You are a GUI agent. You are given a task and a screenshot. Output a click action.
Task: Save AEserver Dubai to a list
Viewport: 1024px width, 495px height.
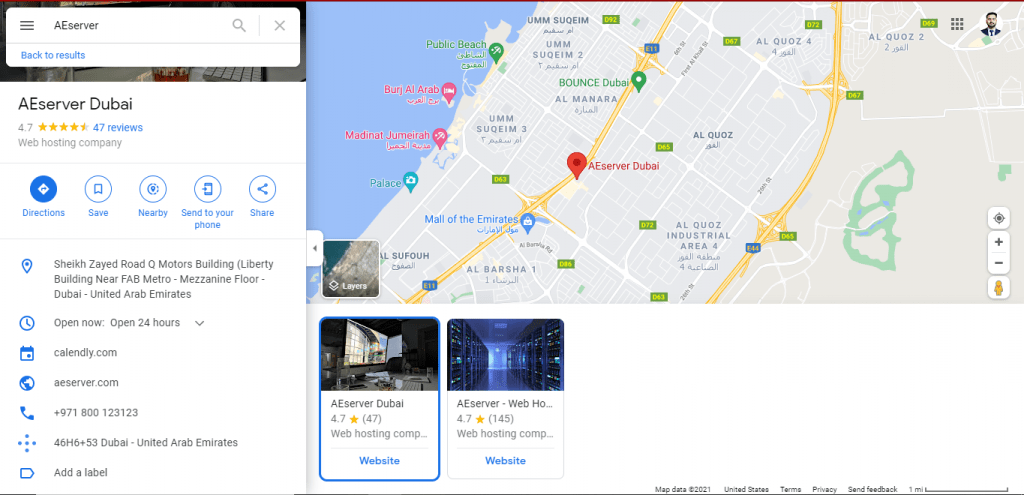point(98,188)
